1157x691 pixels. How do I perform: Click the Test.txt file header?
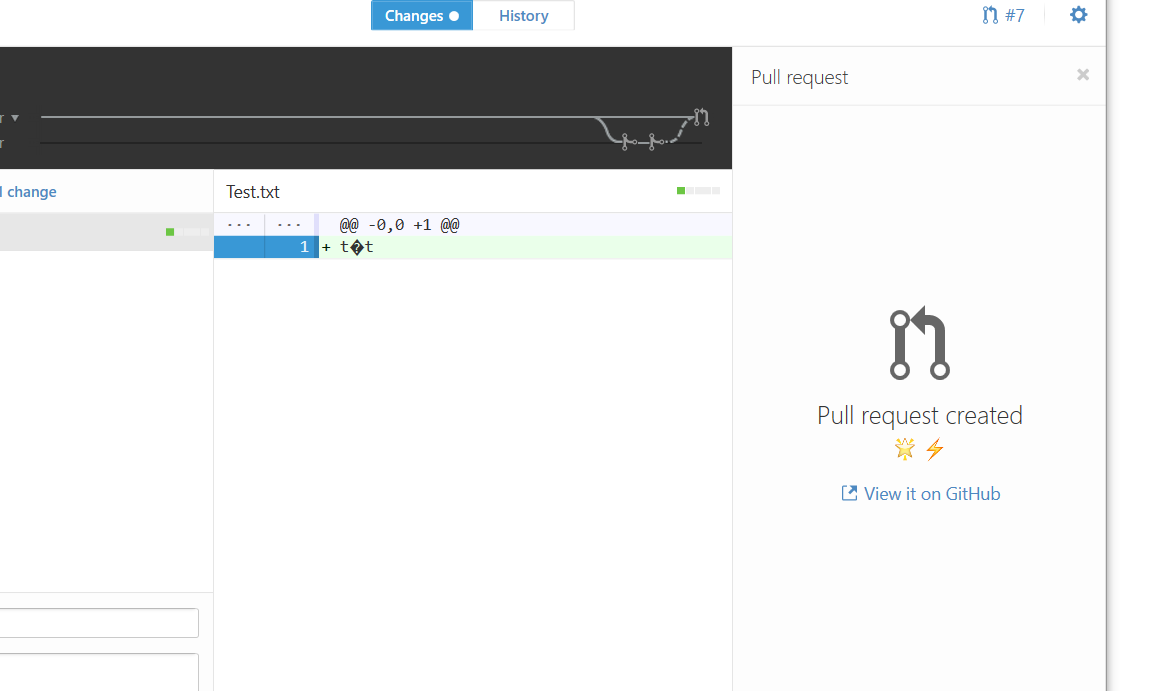pyautogui.click(x=252, y=192)
